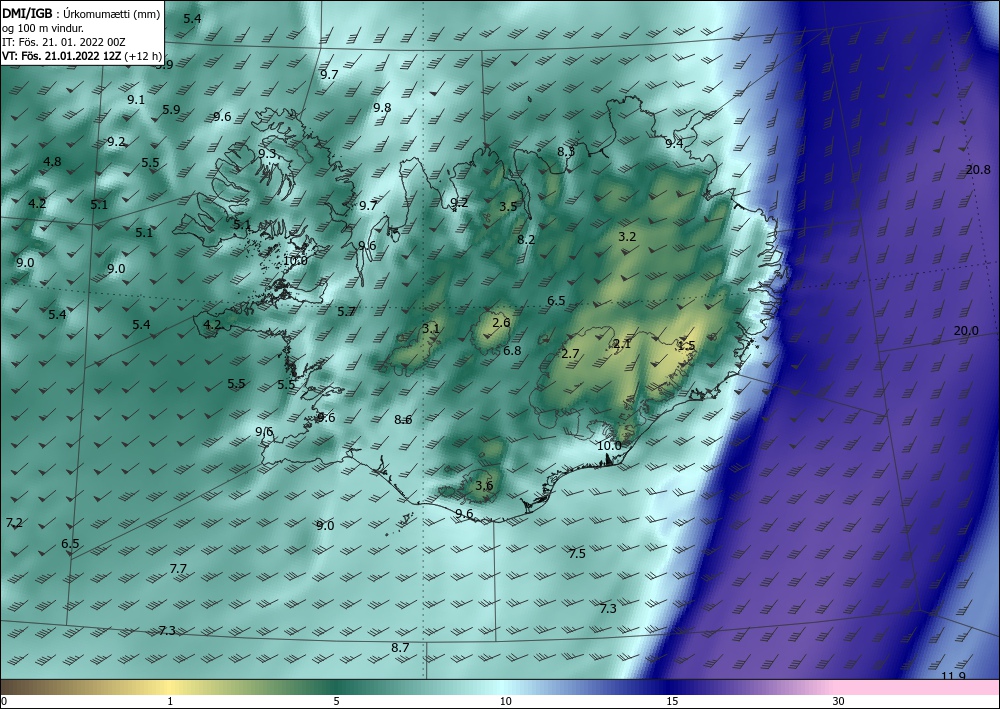Click the 7.5 value south of Iceland

[577, 553]
